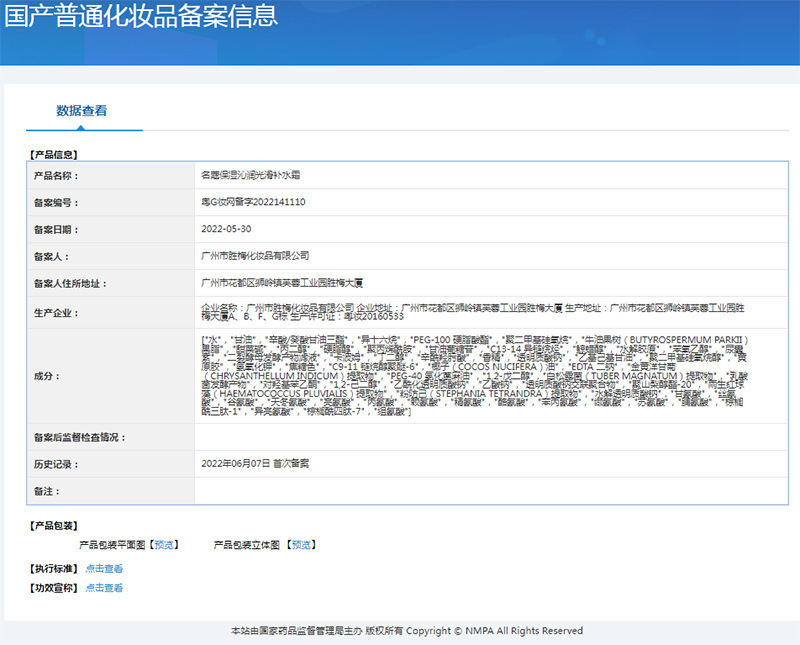
Task: Click the 备注 row label
Action: [47, 491]
